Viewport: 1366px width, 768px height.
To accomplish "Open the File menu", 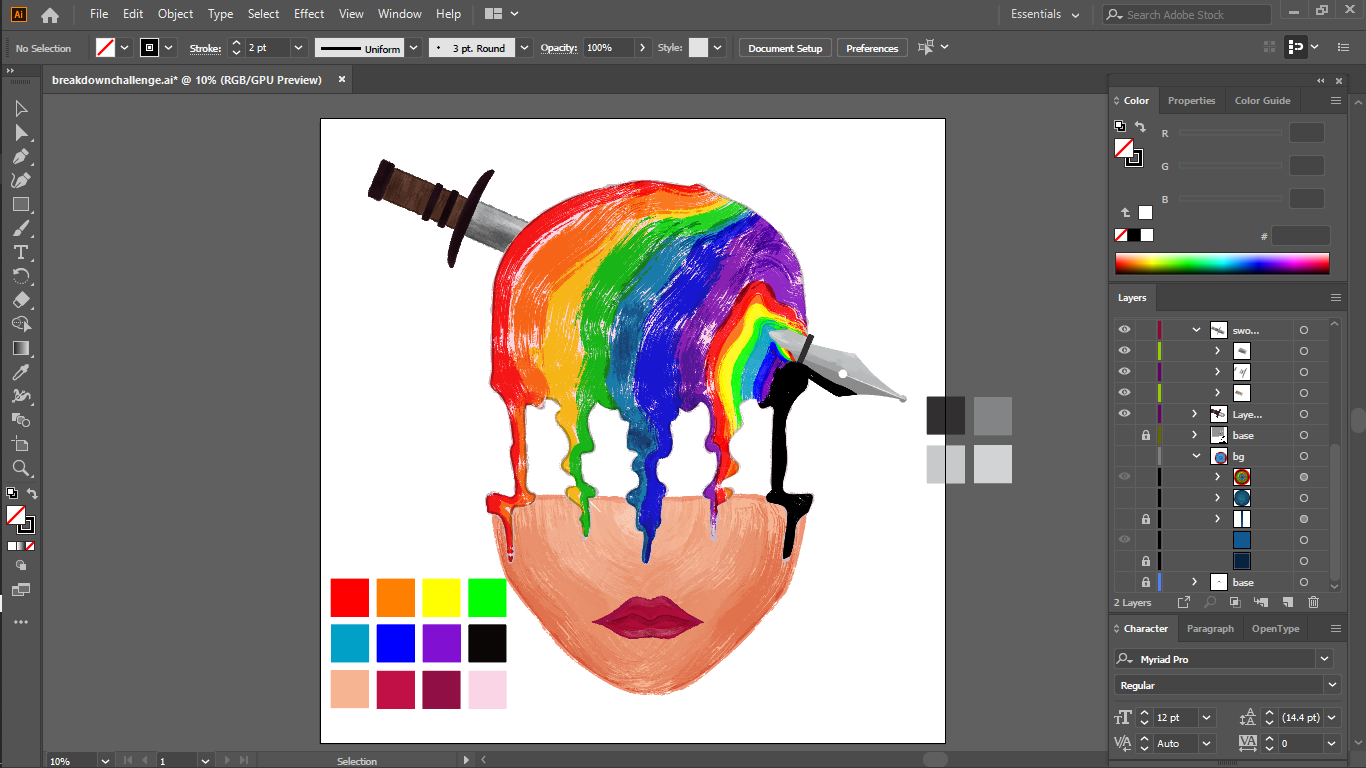I will (x=99, y=14).
